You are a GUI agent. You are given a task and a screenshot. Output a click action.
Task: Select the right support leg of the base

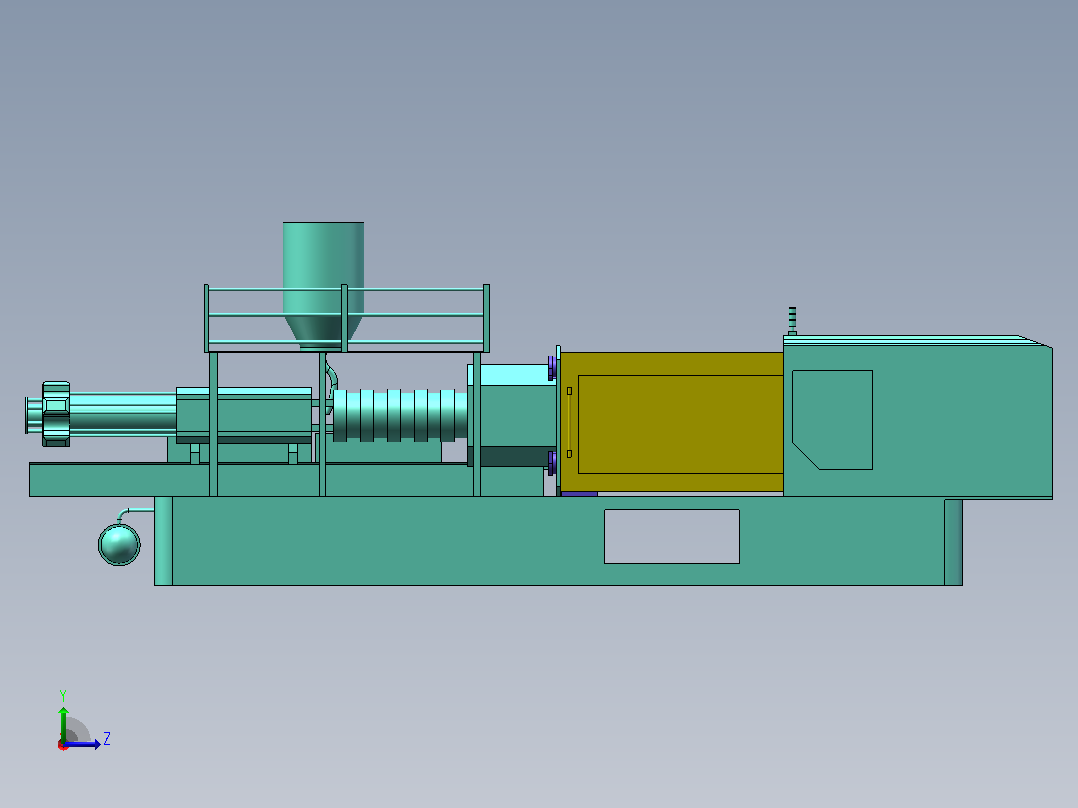point(953,543)
